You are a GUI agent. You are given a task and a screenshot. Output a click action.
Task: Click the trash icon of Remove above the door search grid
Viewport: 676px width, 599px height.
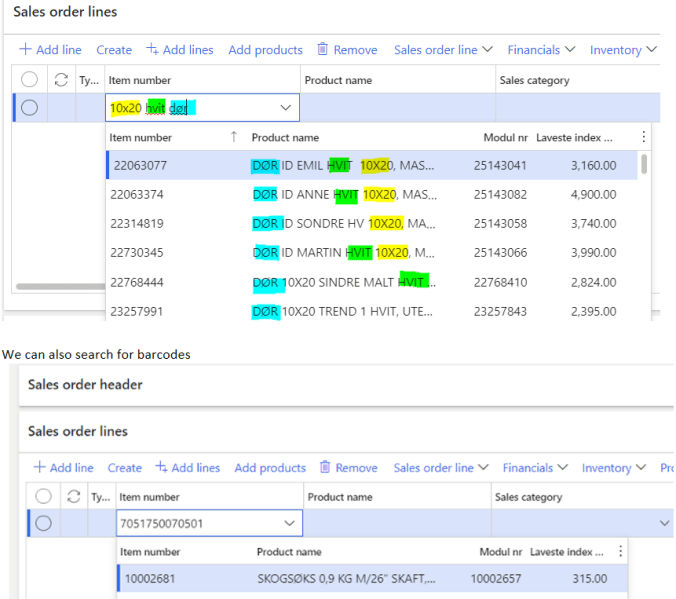(x=323, y=50)
